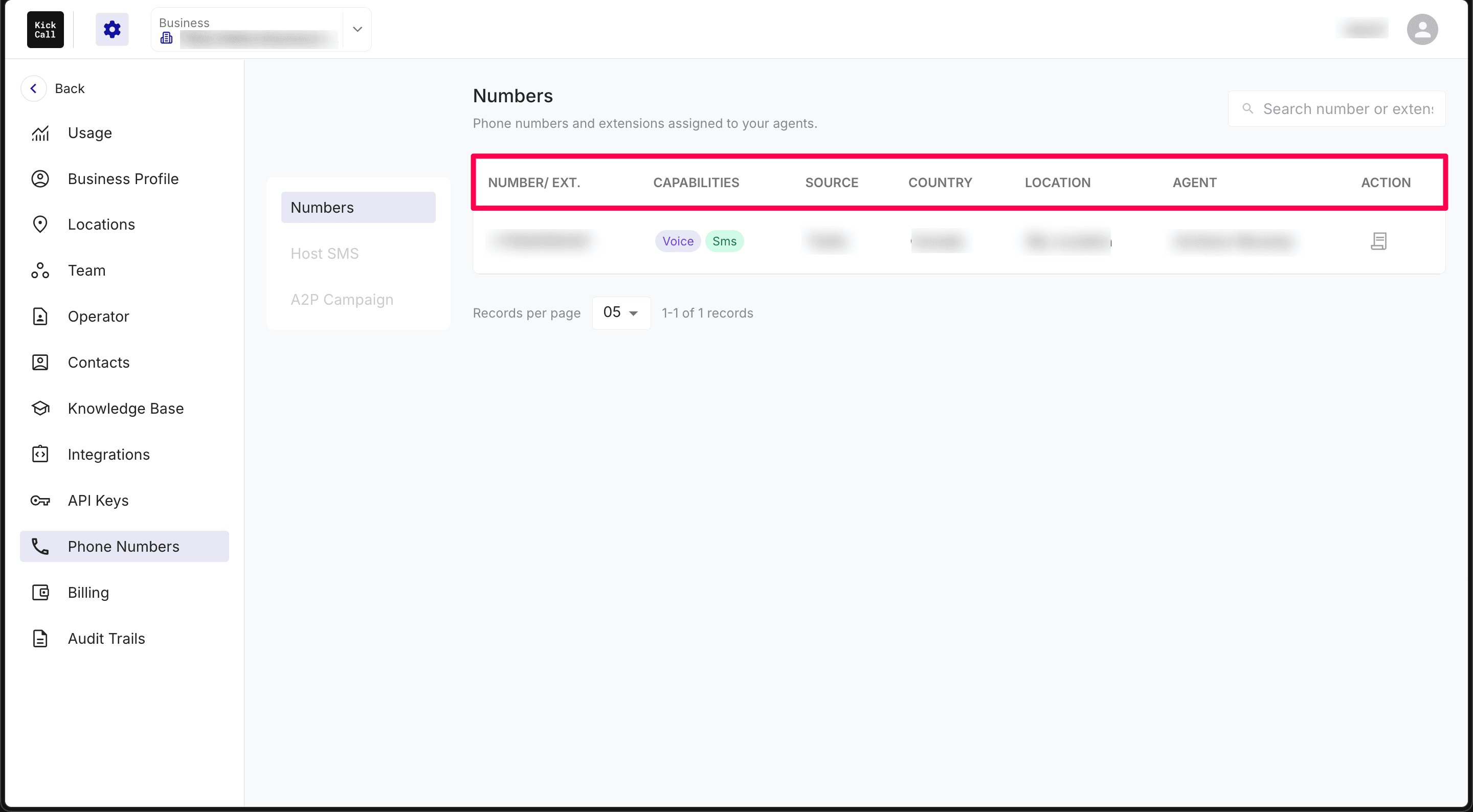Open the settings gear icon
Screen dimensions: 1473x812
point(112,29)
